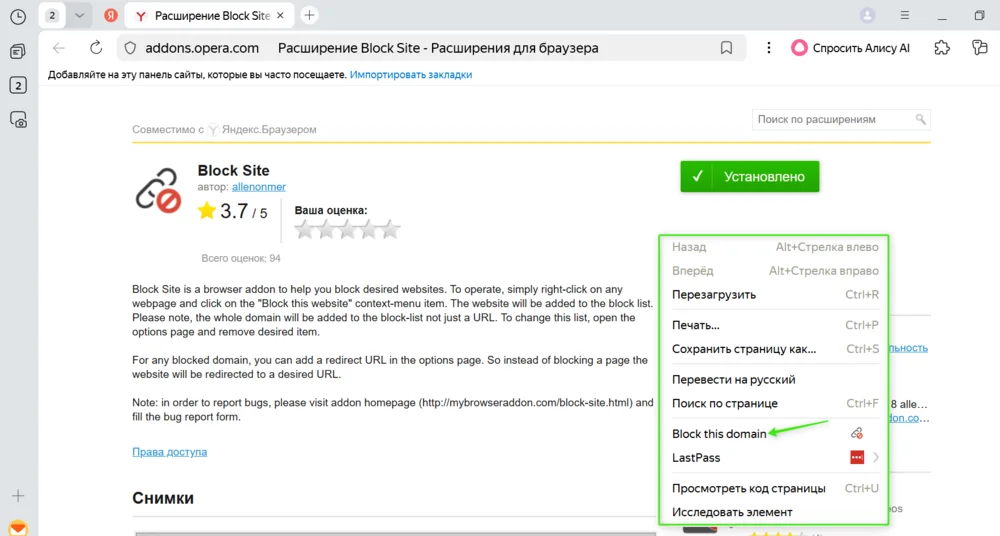Open the extensions puzzle icon
1000x536 pixels.
pos(941,48)
